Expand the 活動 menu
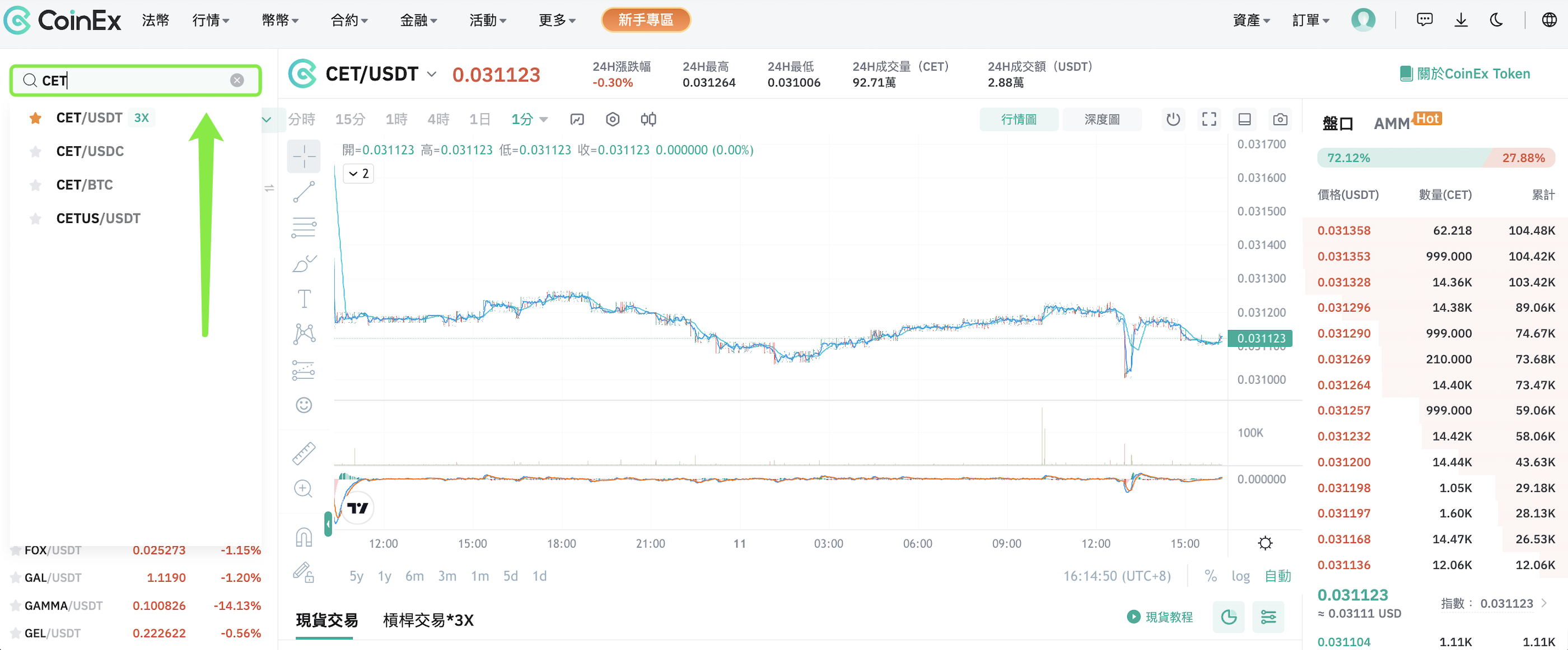Viewport: 1568px width, 650px height. coord(488,20)
